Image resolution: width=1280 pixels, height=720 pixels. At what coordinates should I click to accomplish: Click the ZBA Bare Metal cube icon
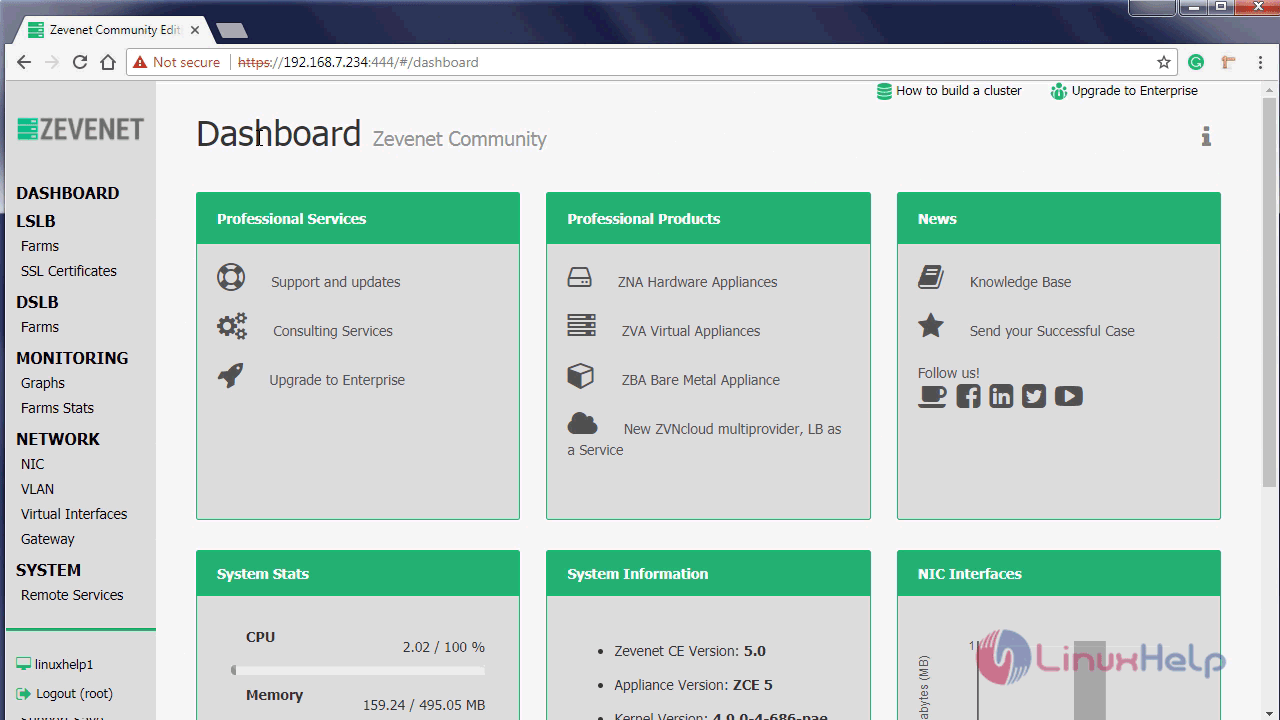(580, 376)
